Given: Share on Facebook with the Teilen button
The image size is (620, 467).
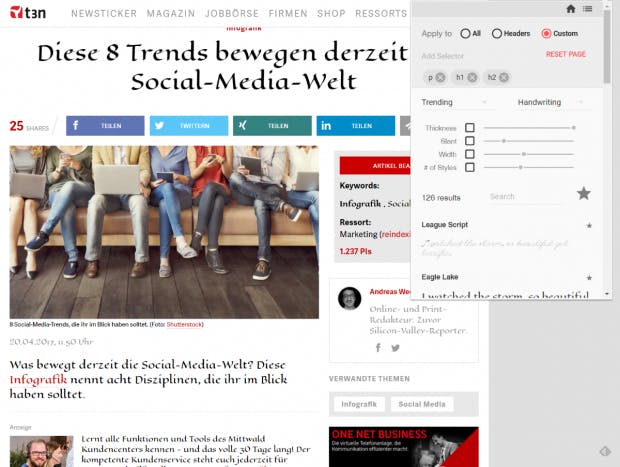Looking at the screenshot, I should point(105,126).
